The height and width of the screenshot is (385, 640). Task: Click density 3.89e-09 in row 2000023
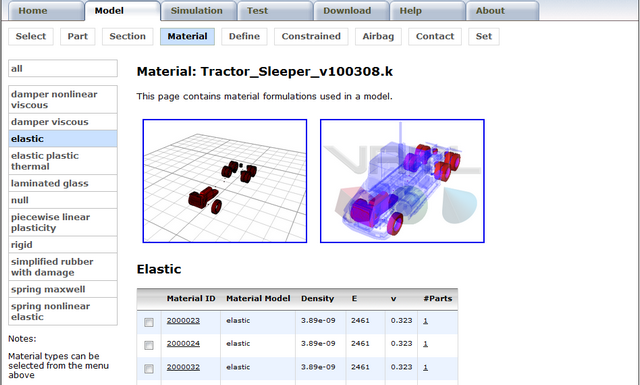pyautogui.click(x=318, y=320)
